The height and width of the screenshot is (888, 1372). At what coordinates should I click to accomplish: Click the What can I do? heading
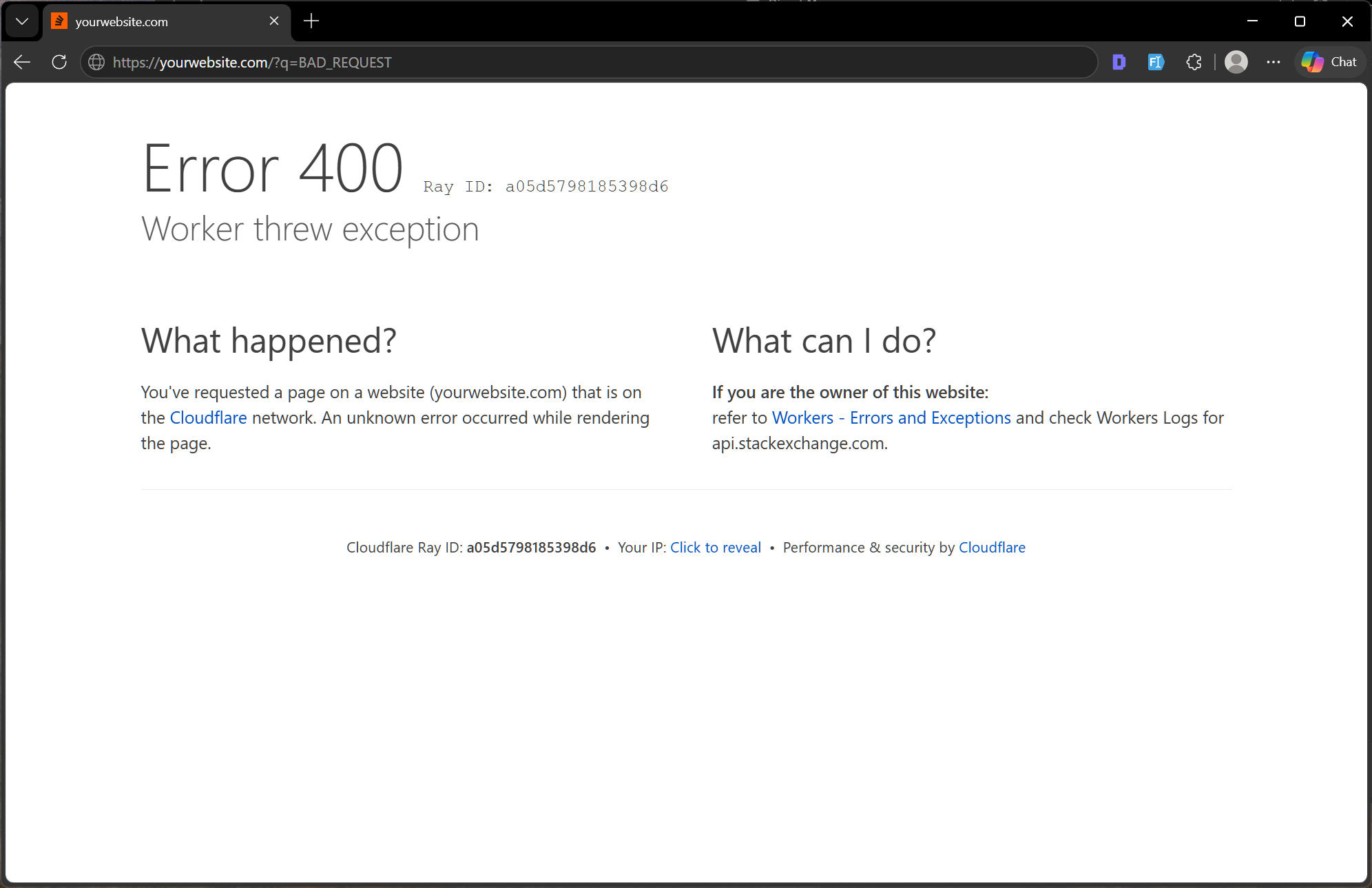[x=824, y=340]
